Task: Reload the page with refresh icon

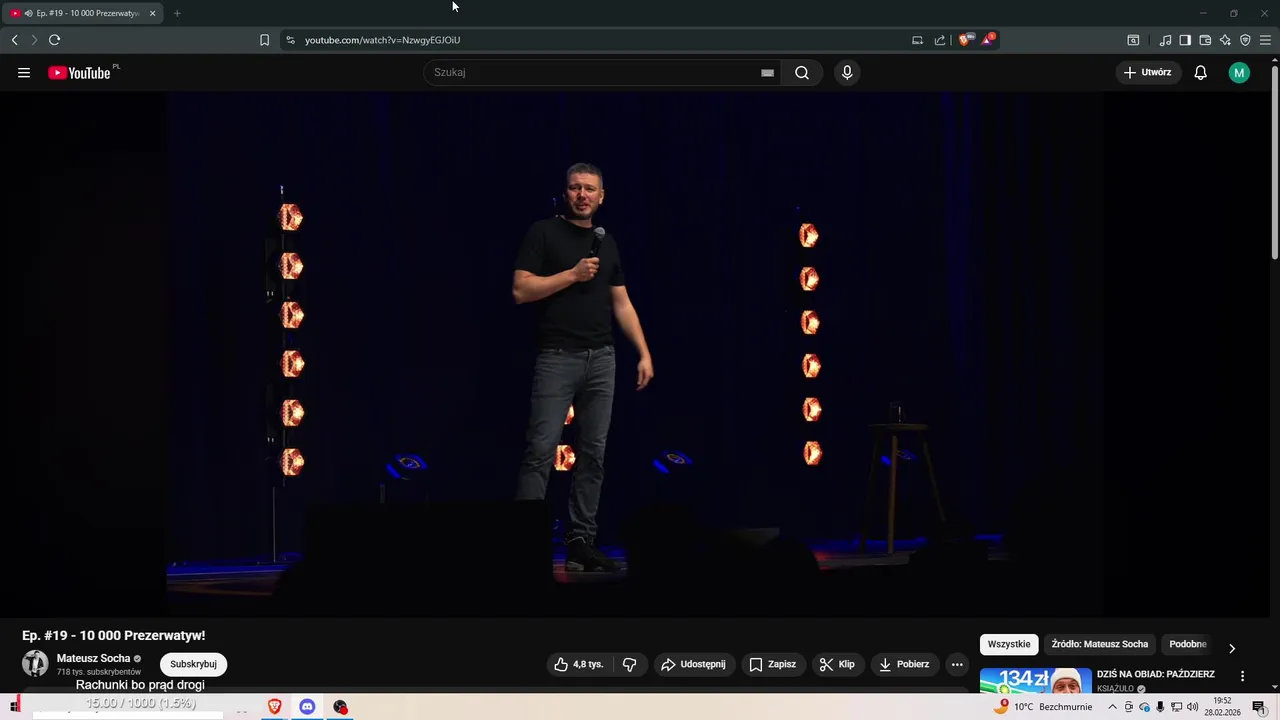Action: coord(54,40)
